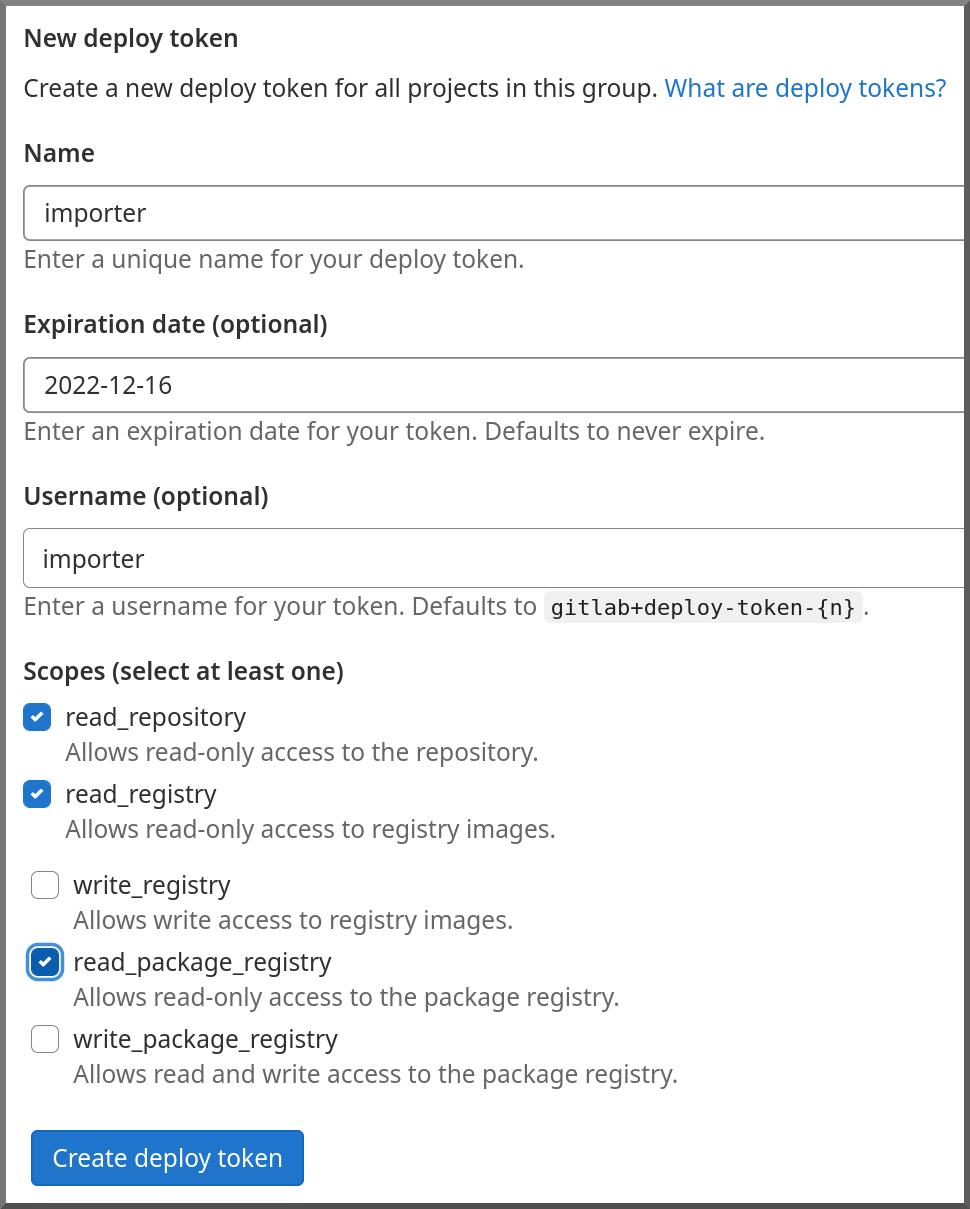The image size is (970, 1209).
Task: Click the 'New deploy token' heading
Action: point(131,39)
